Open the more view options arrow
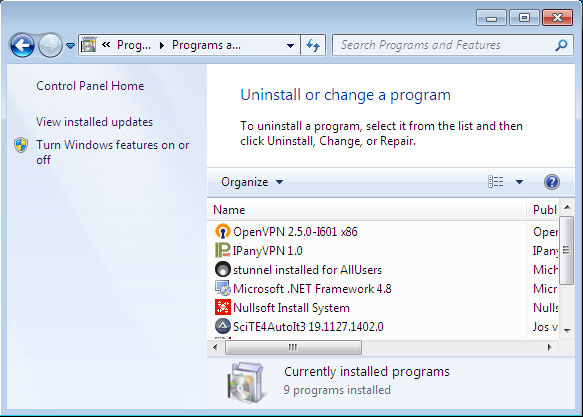 tap(519, 182)
